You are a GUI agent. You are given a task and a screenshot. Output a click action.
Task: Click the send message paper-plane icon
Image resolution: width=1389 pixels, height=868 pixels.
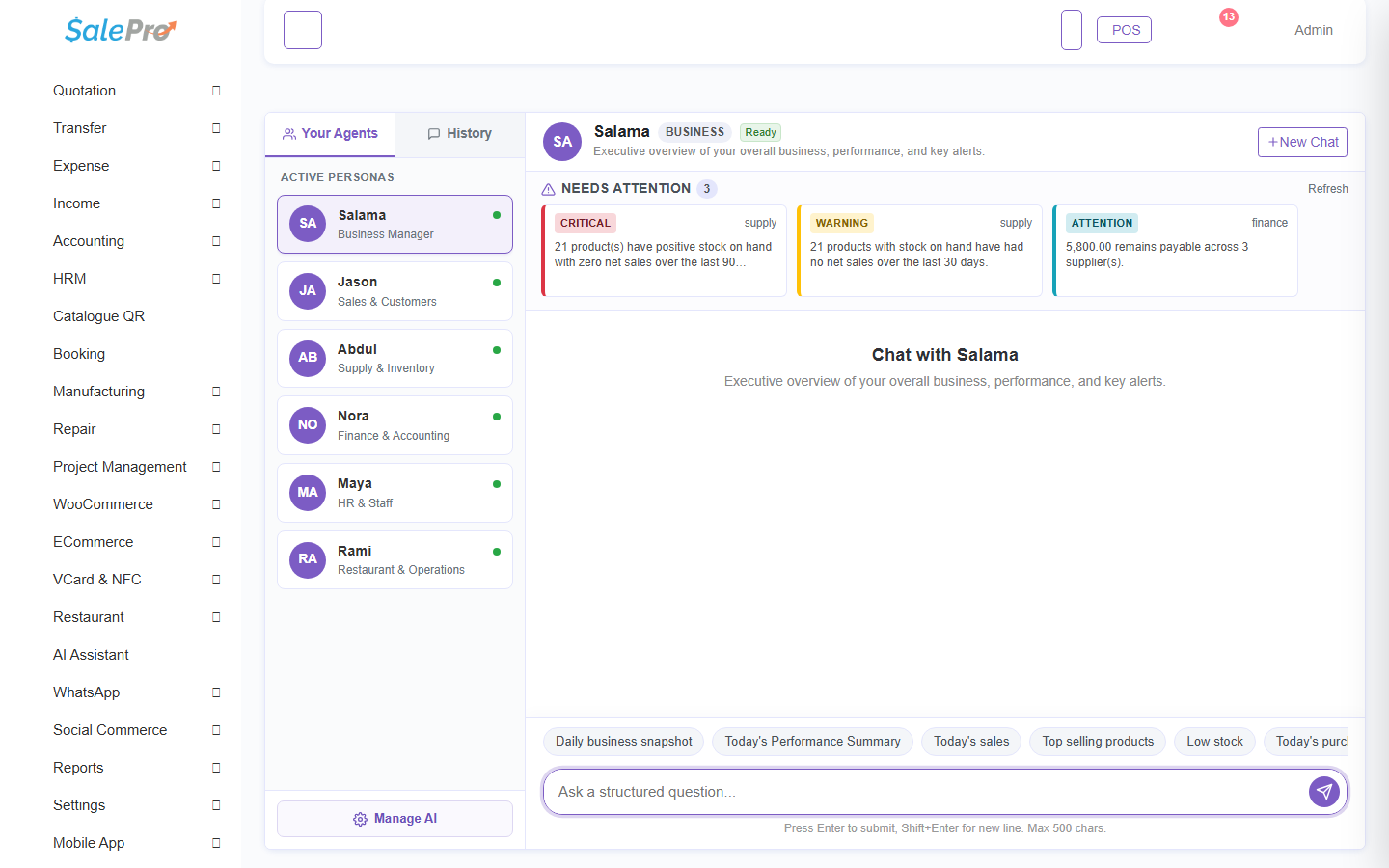1324,792
